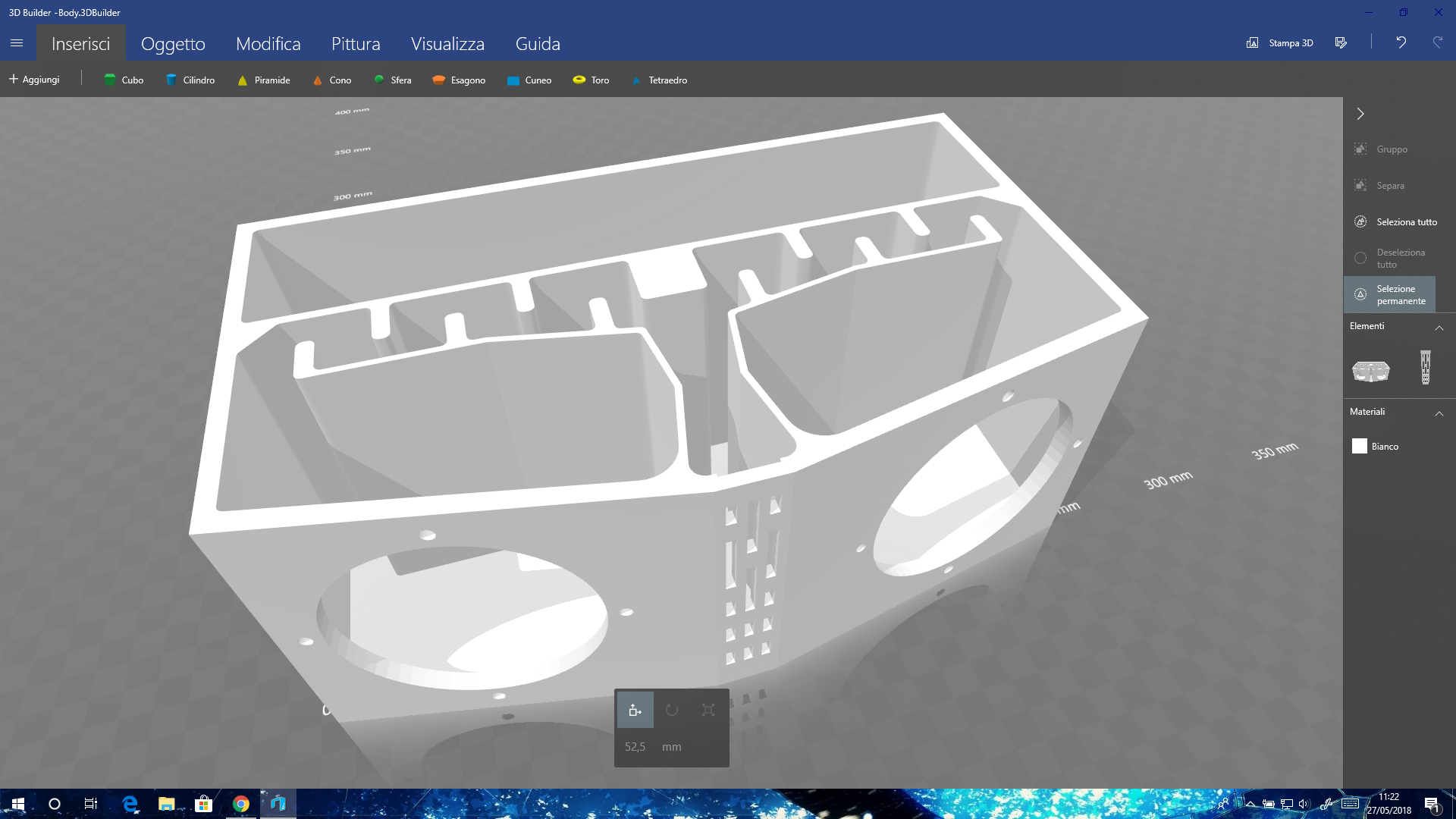Open the hamburger menu
1456x819 pixels.
point(17,43)
